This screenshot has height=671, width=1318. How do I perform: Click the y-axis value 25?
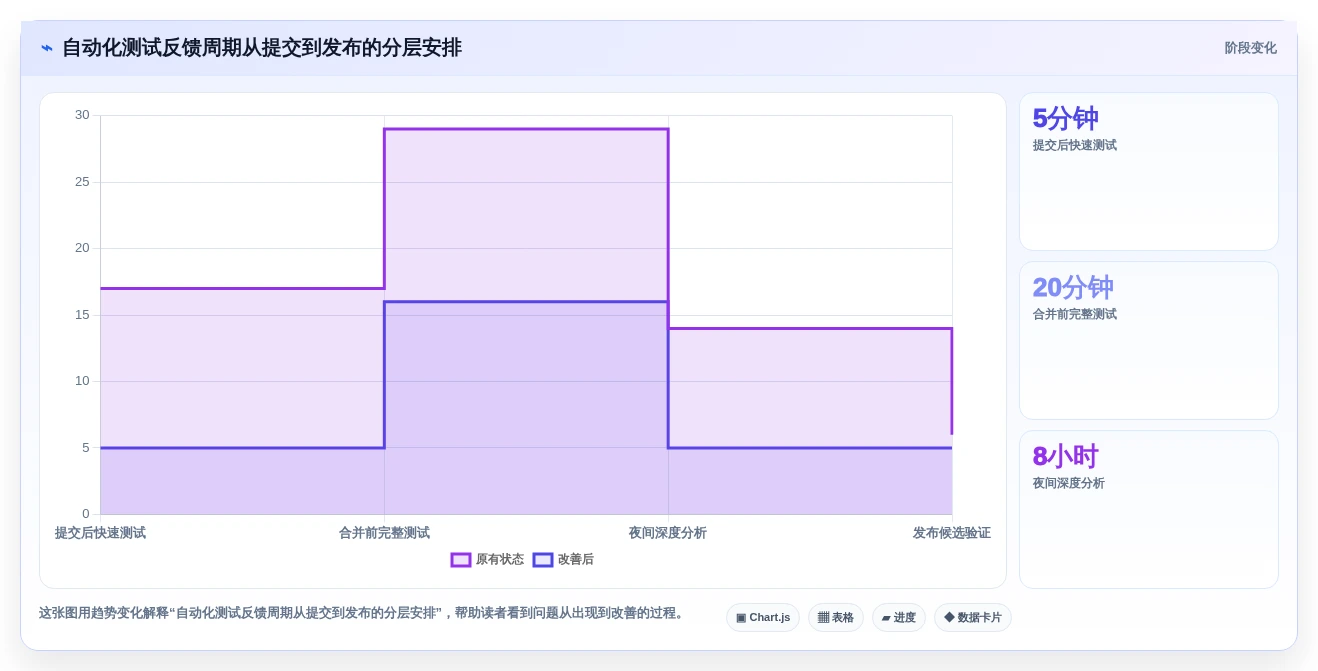[x=82, y=182]
